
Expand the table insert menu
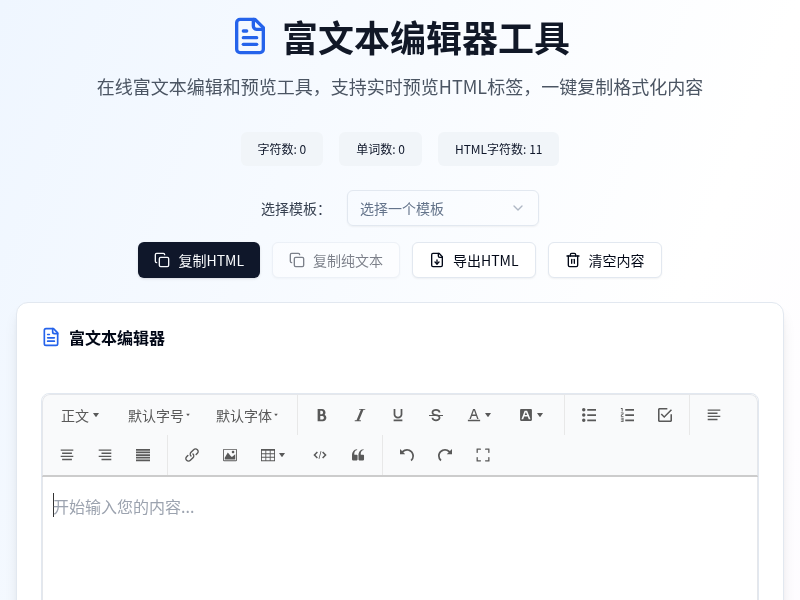[x=272, y=455]
